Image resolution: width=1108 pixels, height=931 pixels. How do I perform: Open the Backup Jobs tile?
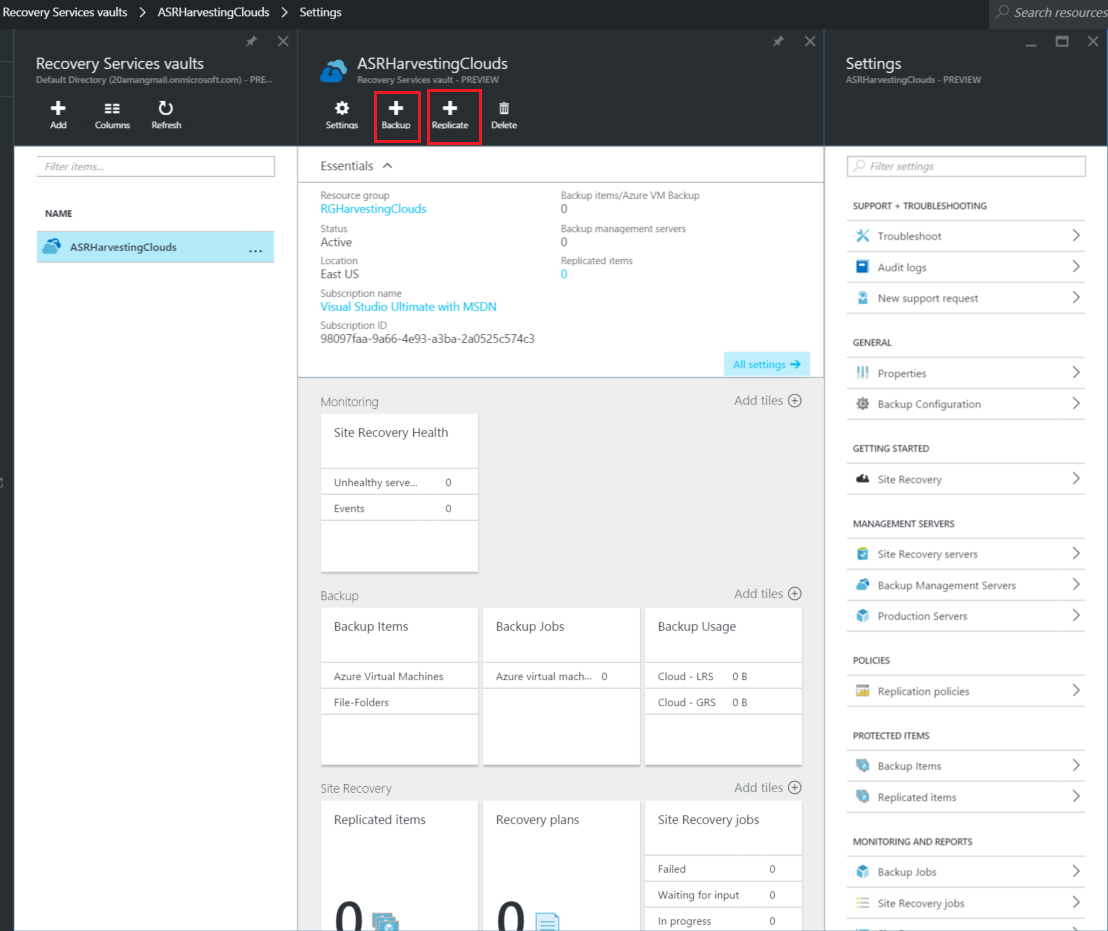[x=561, y=687]
